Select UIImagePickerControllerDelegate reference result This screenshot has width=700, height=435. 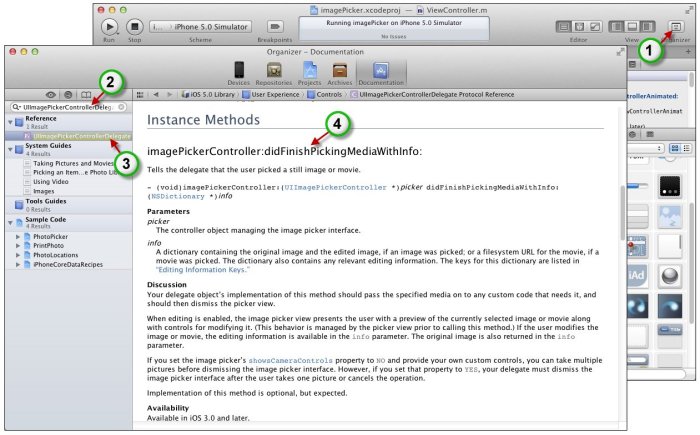[69, 136]
